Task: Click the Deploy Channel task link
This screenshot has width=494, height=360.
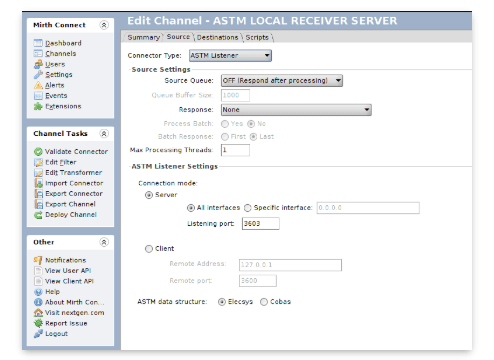Action: [71, 215]
